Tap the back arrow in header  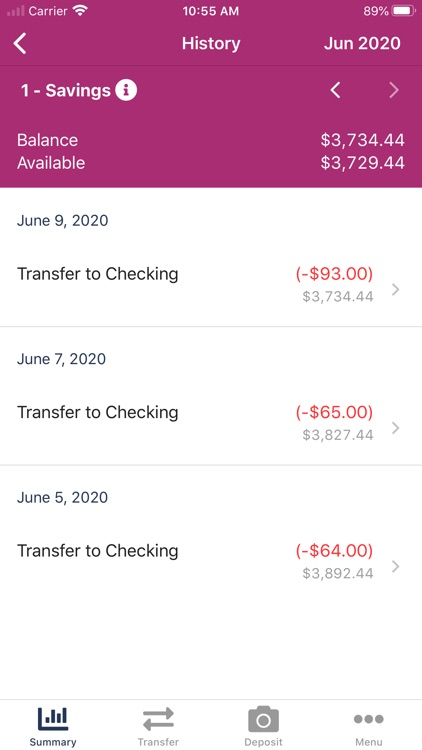point(20,44)
